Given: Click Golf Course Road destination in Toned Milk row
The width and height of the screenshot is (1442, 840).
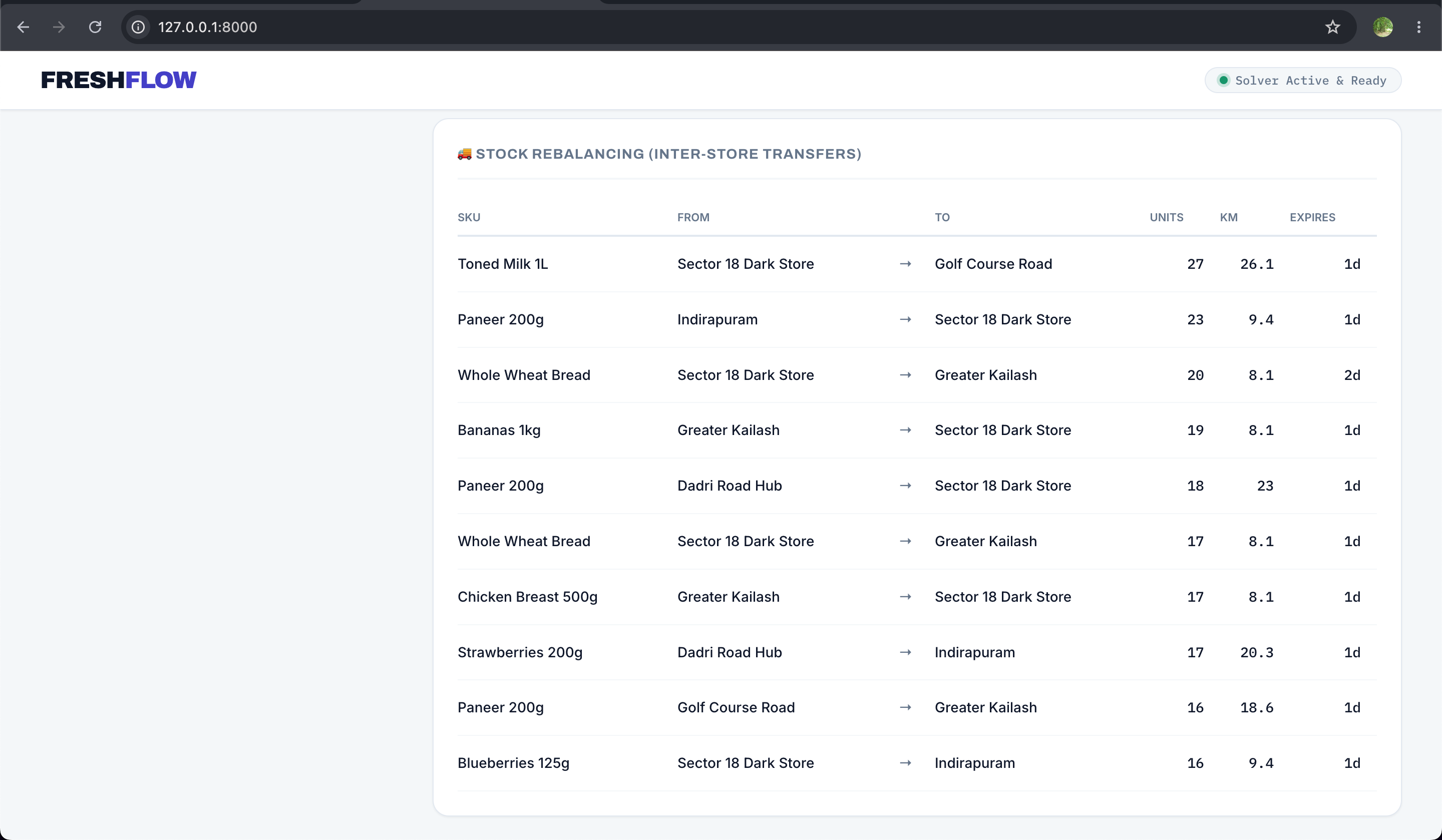Looking at the screenshot, I should (993, 264).
